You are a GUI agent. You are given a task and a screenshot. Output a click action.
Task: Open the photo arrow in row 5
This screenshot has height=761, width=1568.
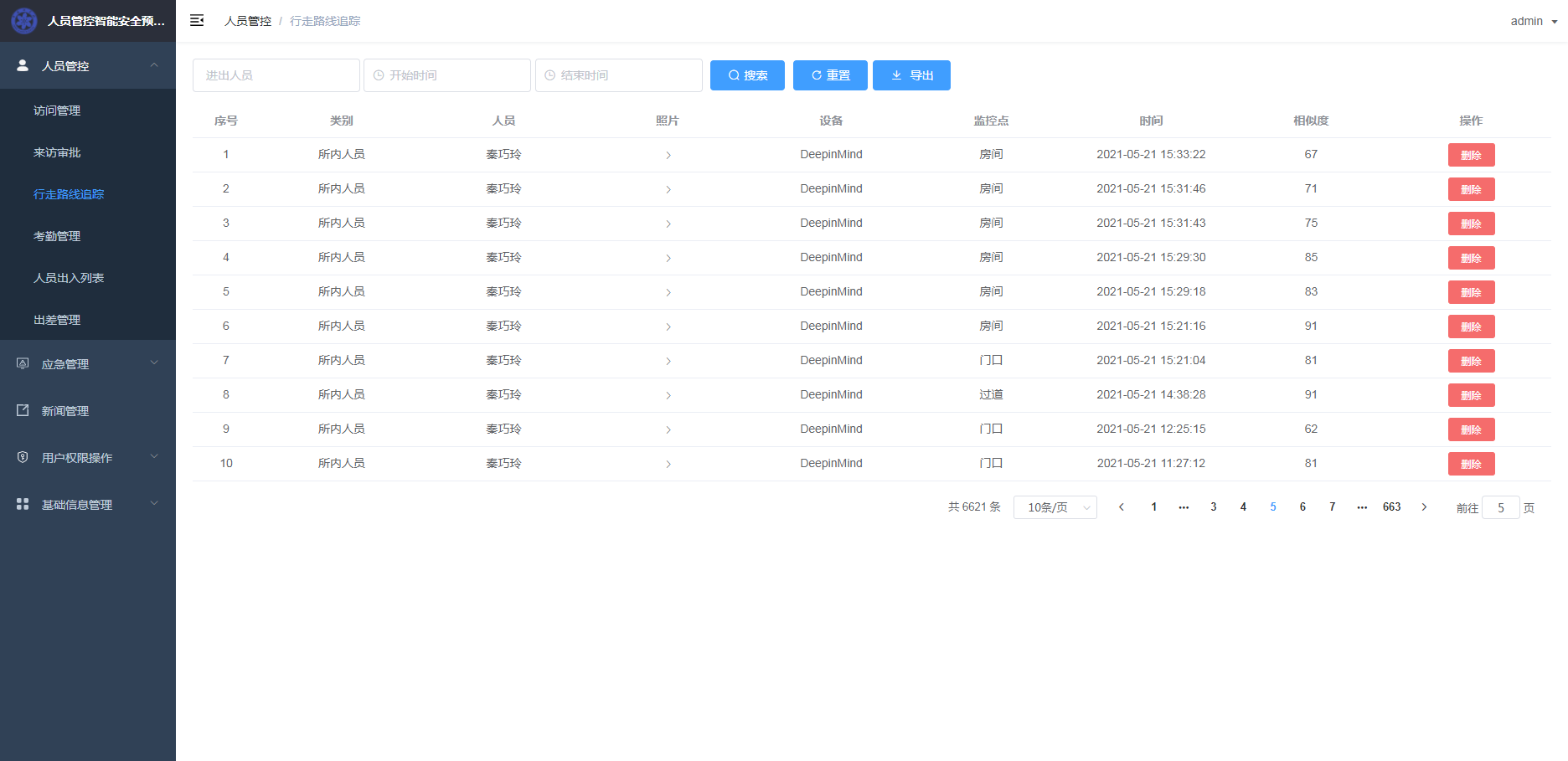(668, 292)
